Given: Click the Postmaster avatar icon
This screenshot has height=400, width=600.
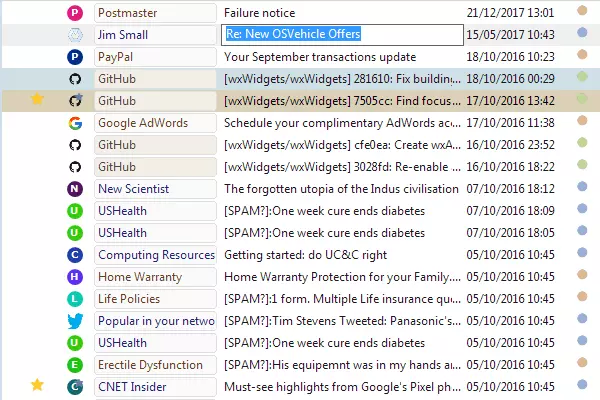Looking at the screenshot, I should pos(75,13).
